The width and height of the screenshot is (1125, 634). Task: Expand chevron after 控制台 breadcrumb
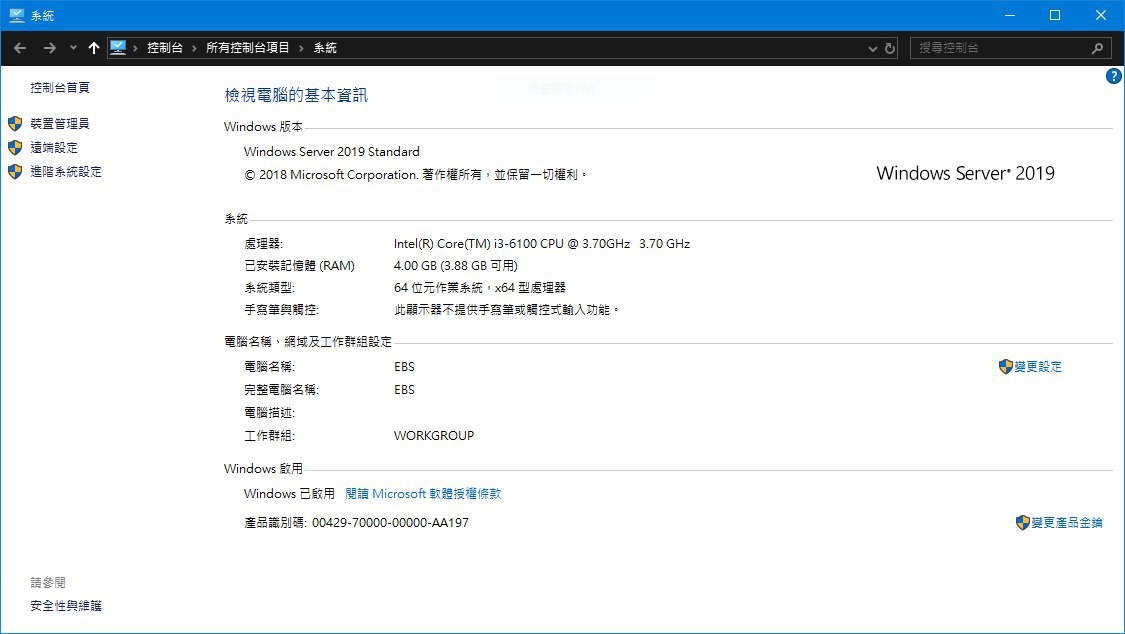click(x=194, y=48)
